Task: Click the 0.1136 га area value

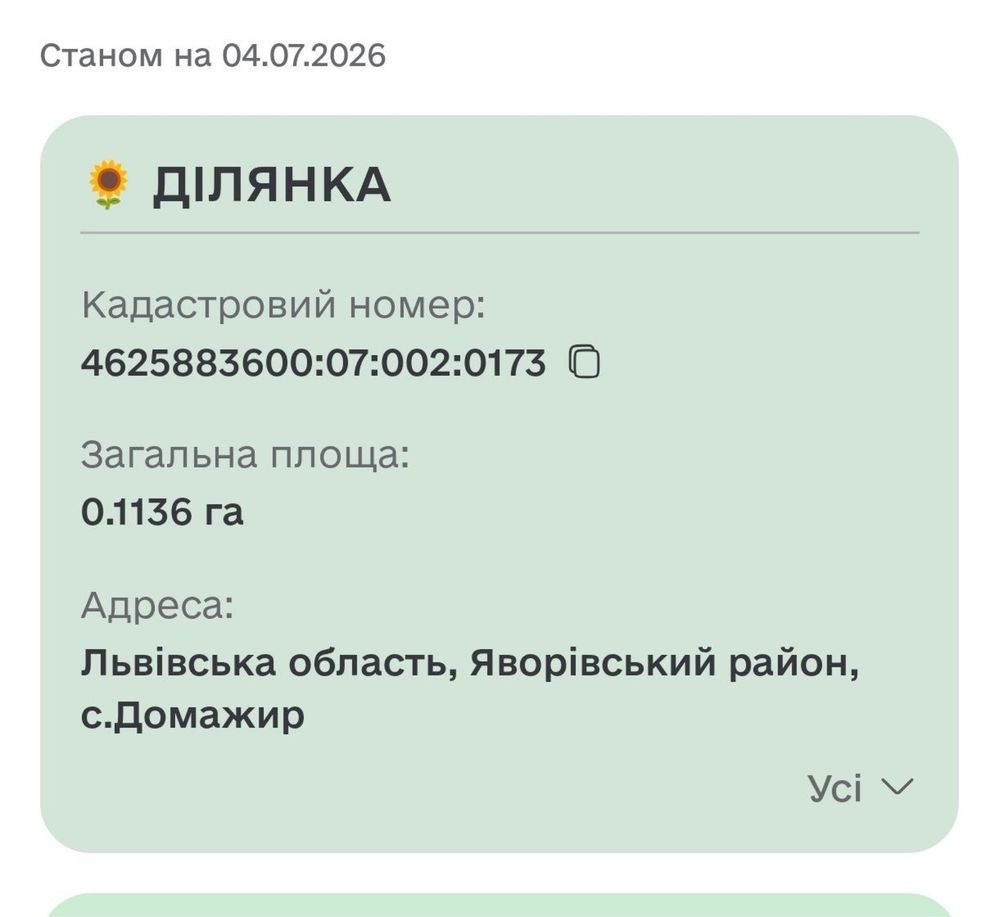Action: (x=162, y=512)
